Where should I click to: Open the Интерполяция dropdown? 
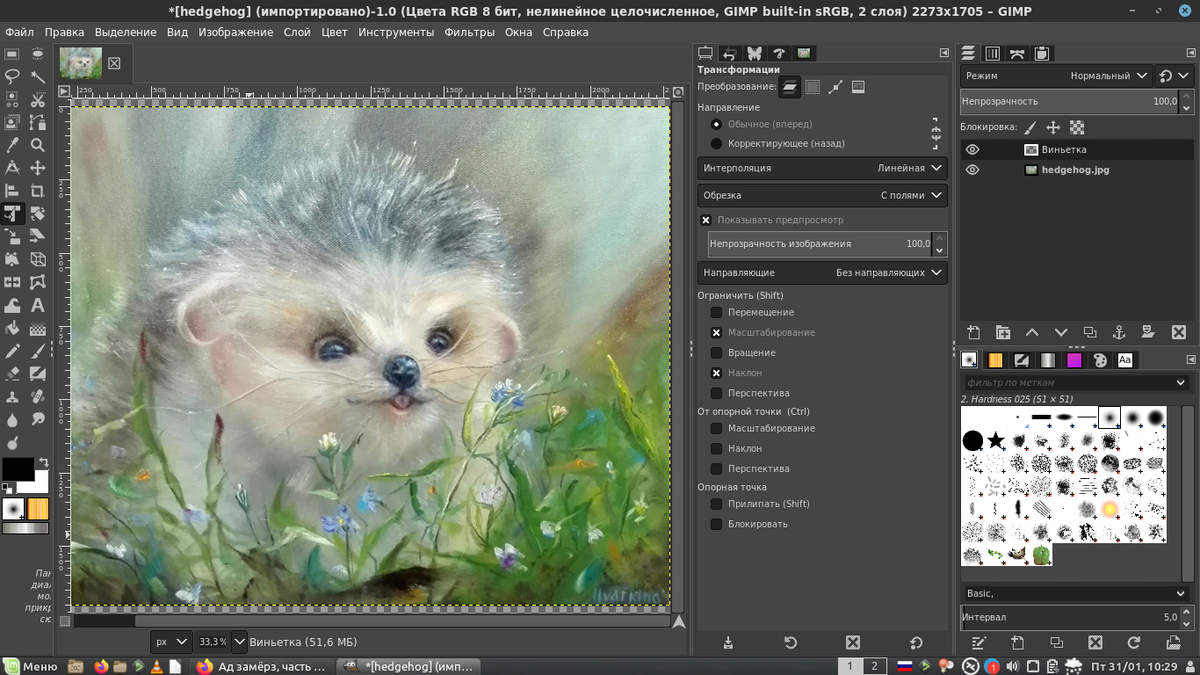[x=822, y=169]
